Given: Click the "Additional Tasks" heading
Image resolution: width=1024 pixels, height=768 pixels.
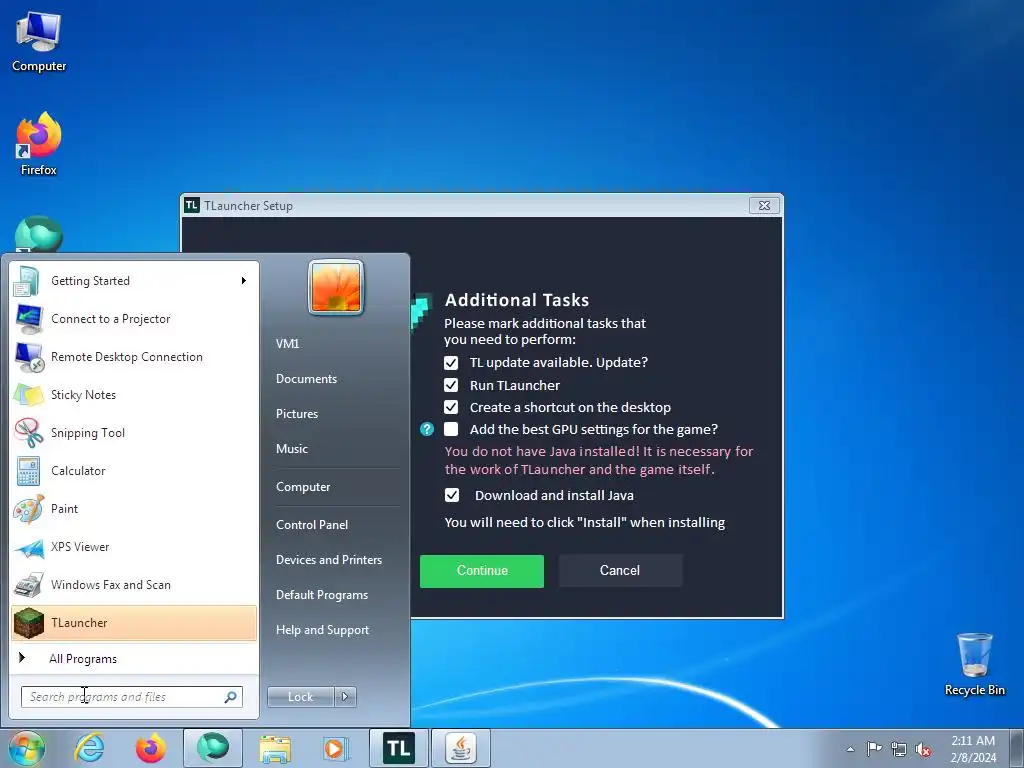Looking at the screenshot, I should (517, 300).
